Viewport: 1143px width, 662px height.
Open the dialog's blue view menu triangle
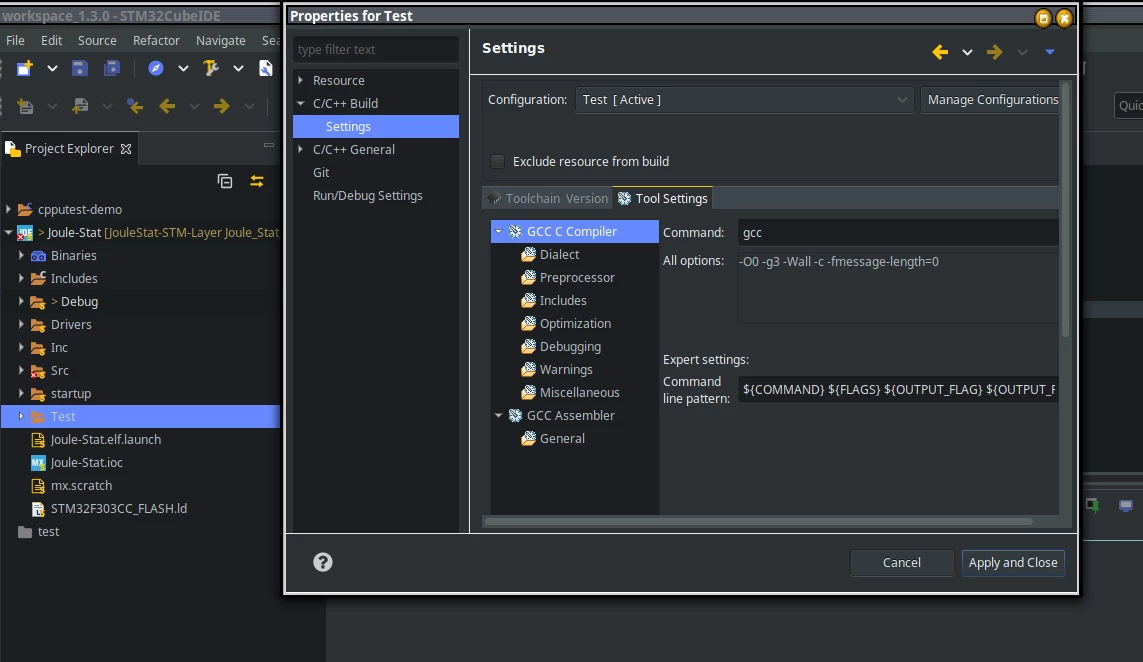[1050, 52]
